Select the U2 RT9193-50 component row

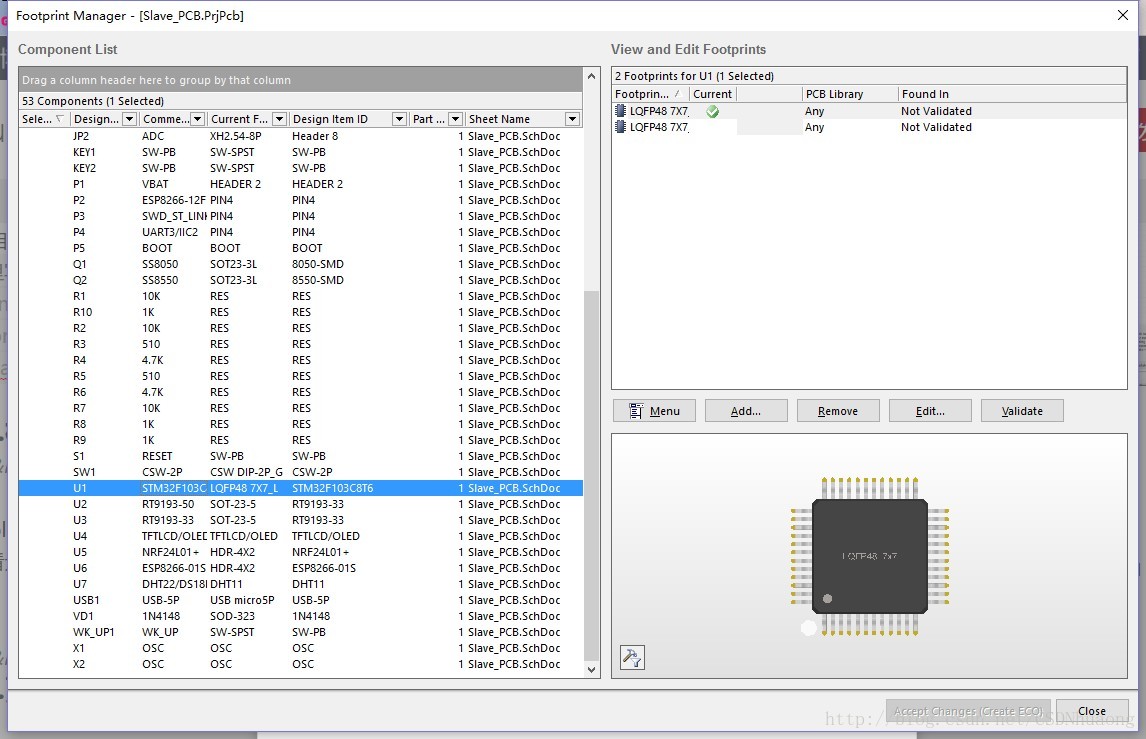[300, 504]
